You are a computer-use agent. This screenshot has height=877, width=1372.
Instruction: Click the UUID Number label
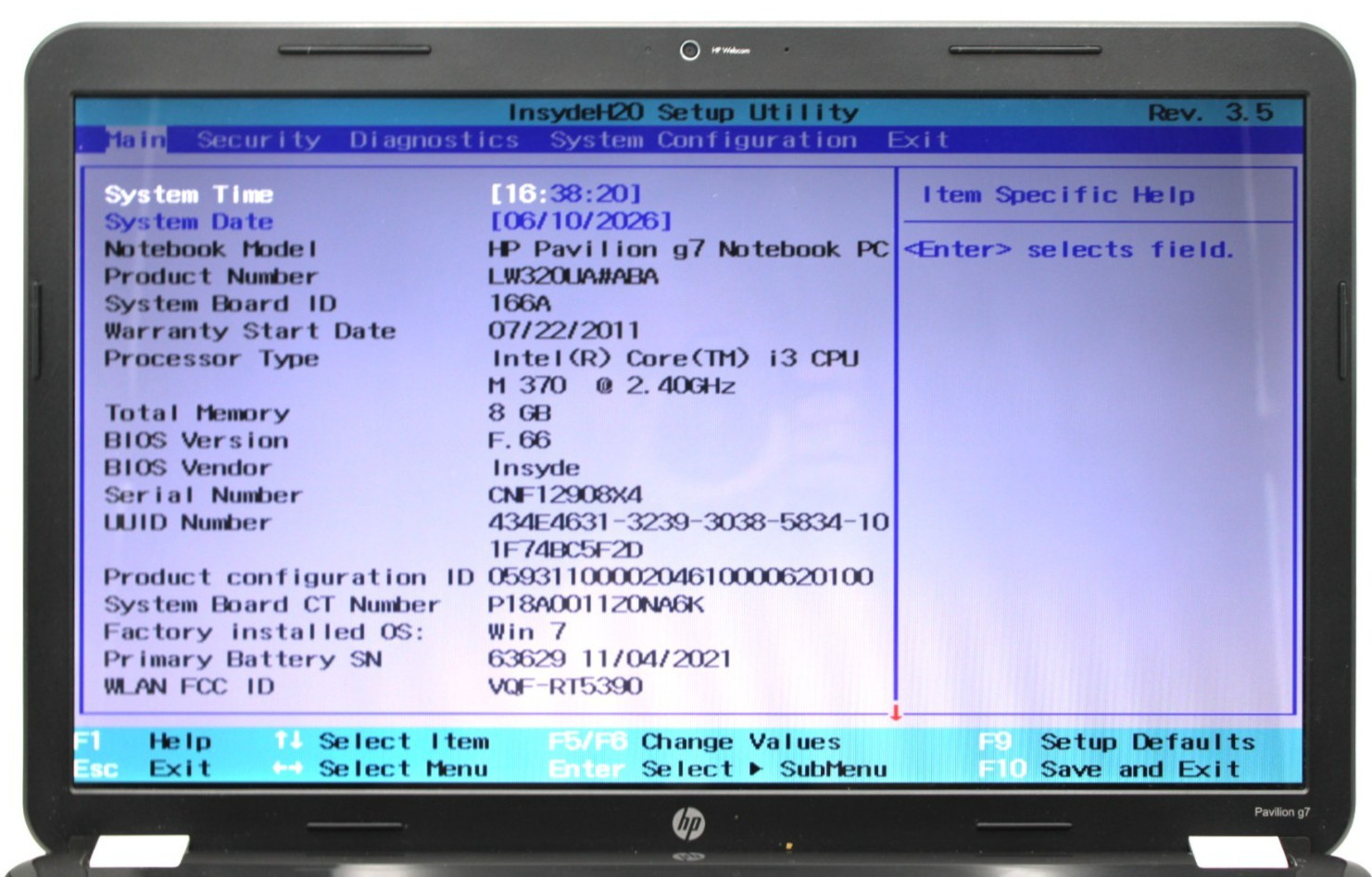[188, 522]
